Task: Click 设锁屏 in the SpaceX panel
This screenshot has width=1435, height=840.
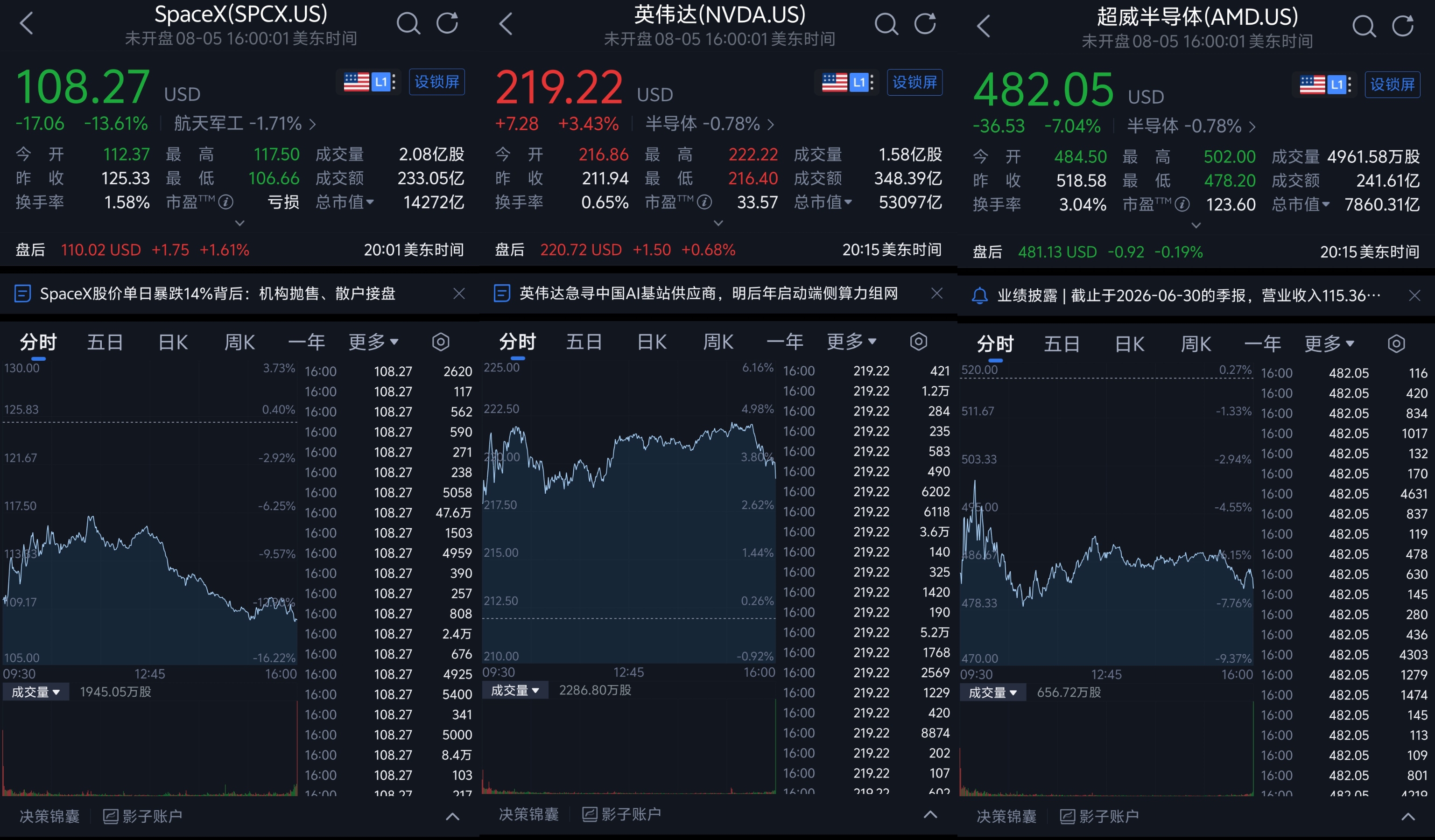Action: pos(437,82)
